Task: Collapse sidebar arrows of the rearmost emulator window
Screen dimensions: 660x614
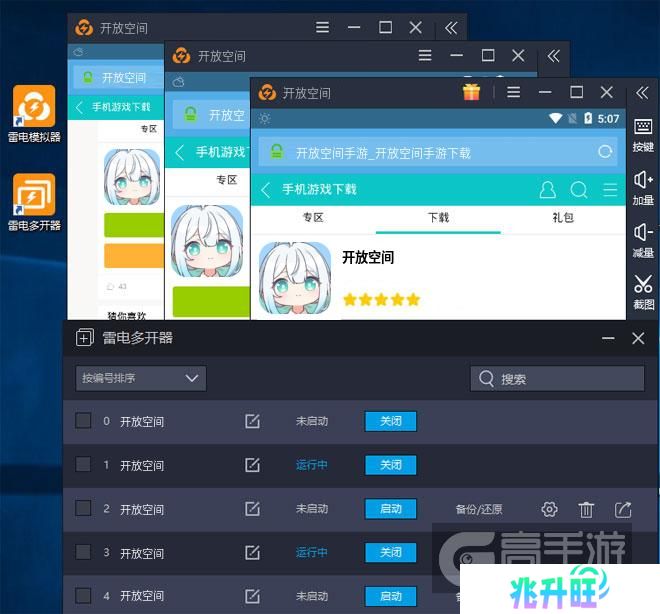Action: click(451, 28)
